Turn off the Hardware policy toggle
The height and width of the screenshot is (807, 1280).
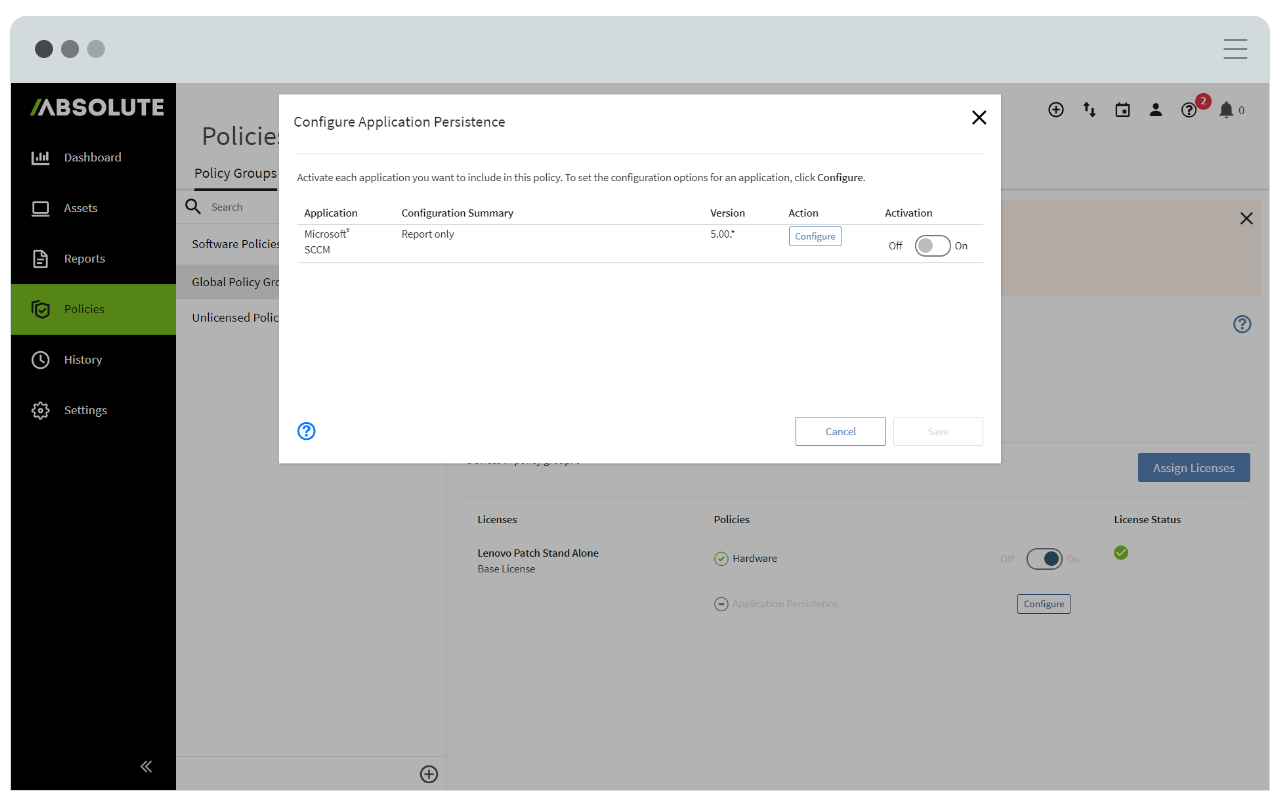[1046, 559]
